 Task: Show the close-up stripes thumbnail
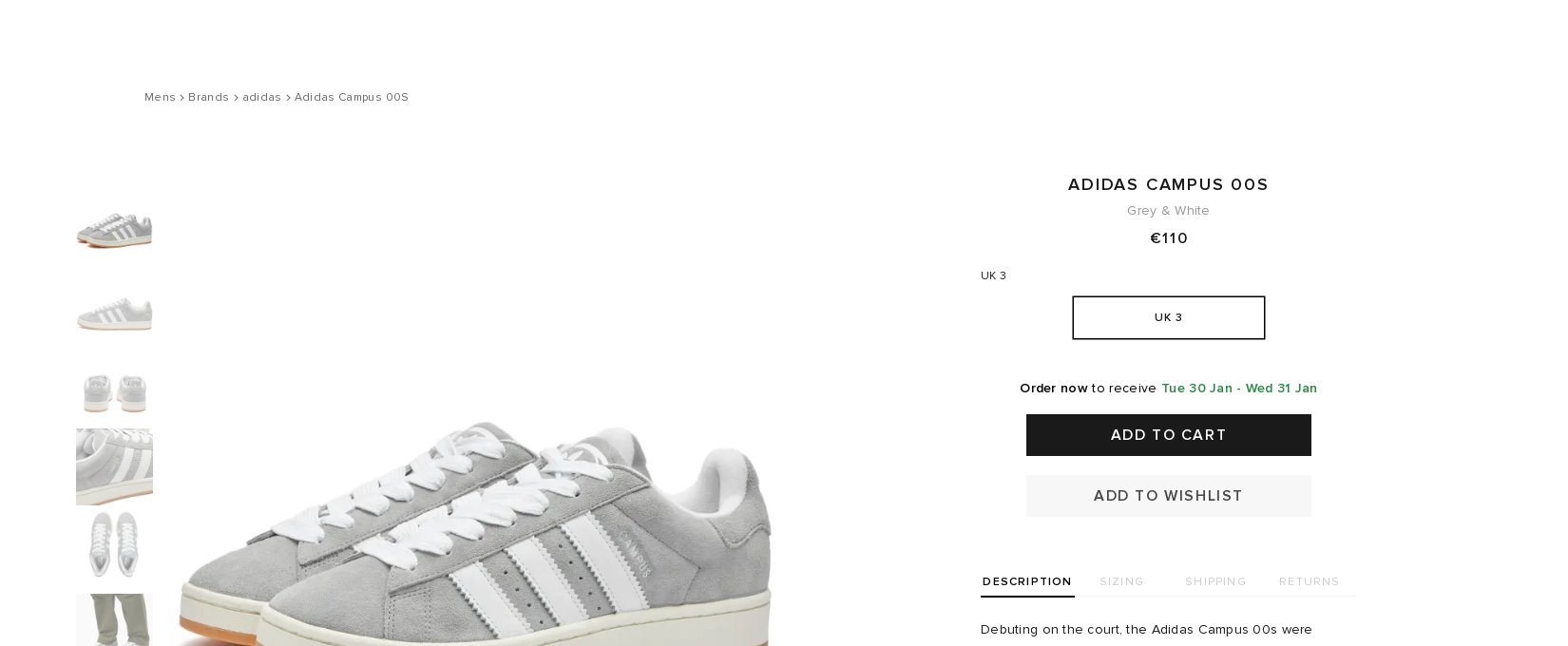tap(114, 466)
